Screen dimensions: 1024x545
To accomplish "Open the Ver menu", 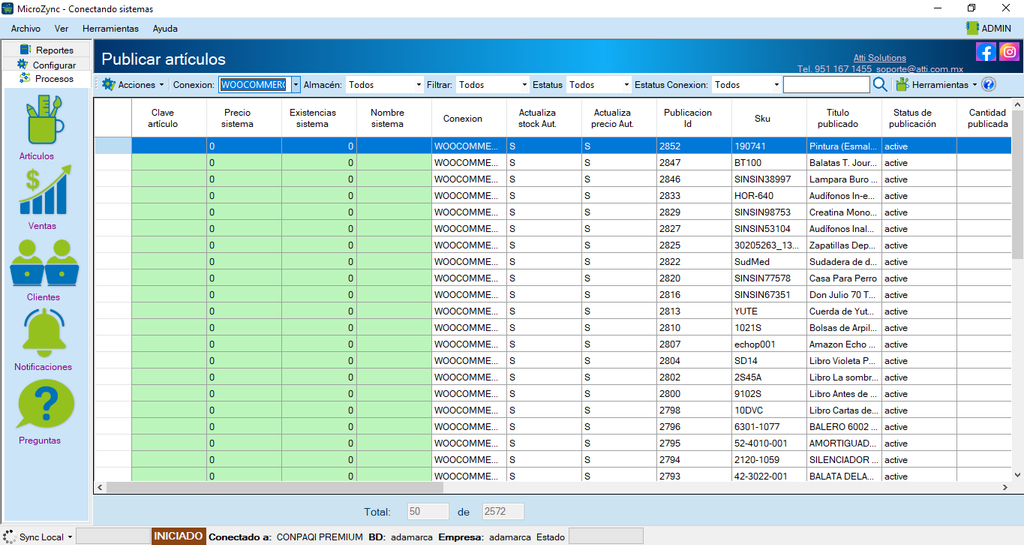I will (x=61, y=29).
